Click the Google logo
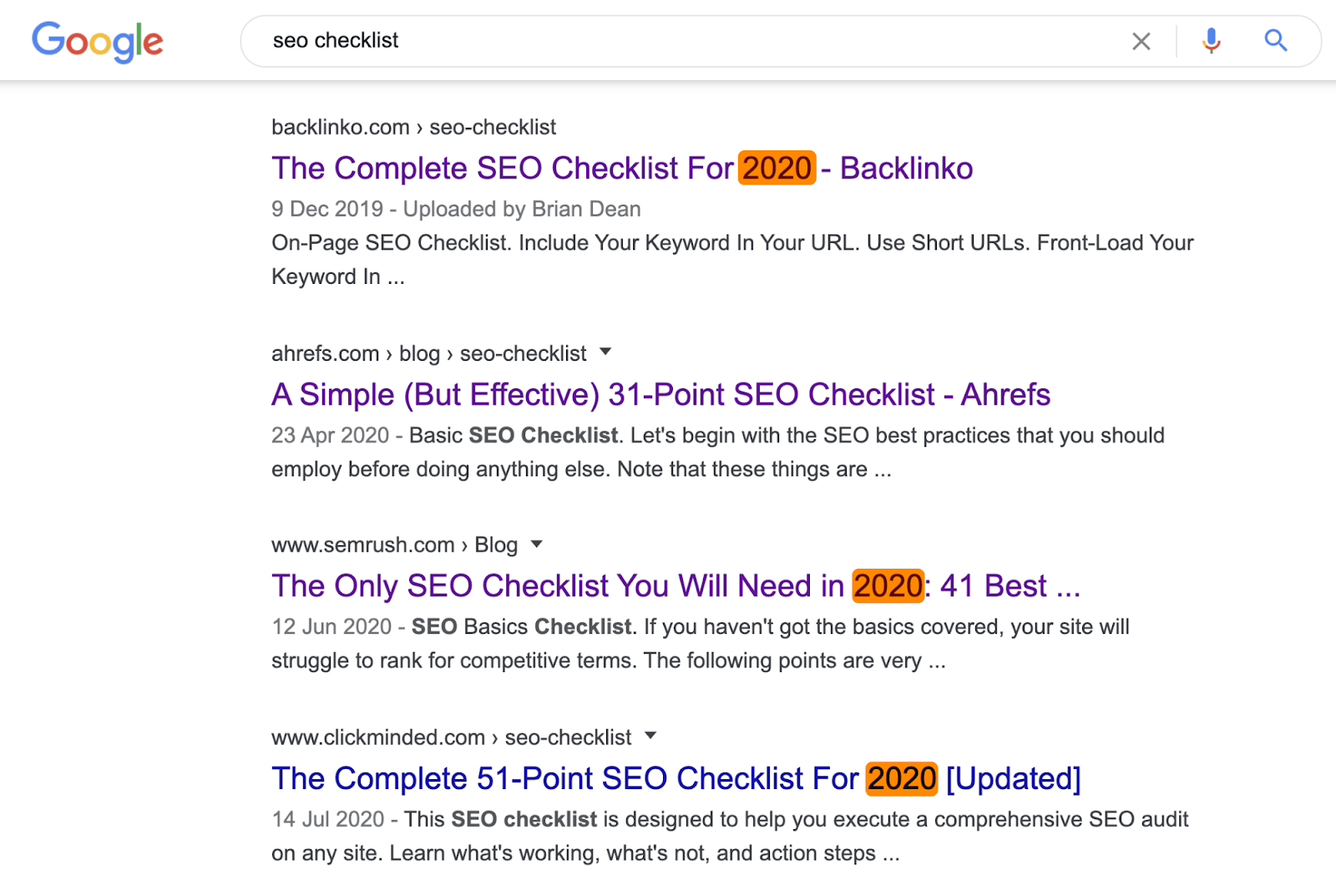 click(98, 42)
